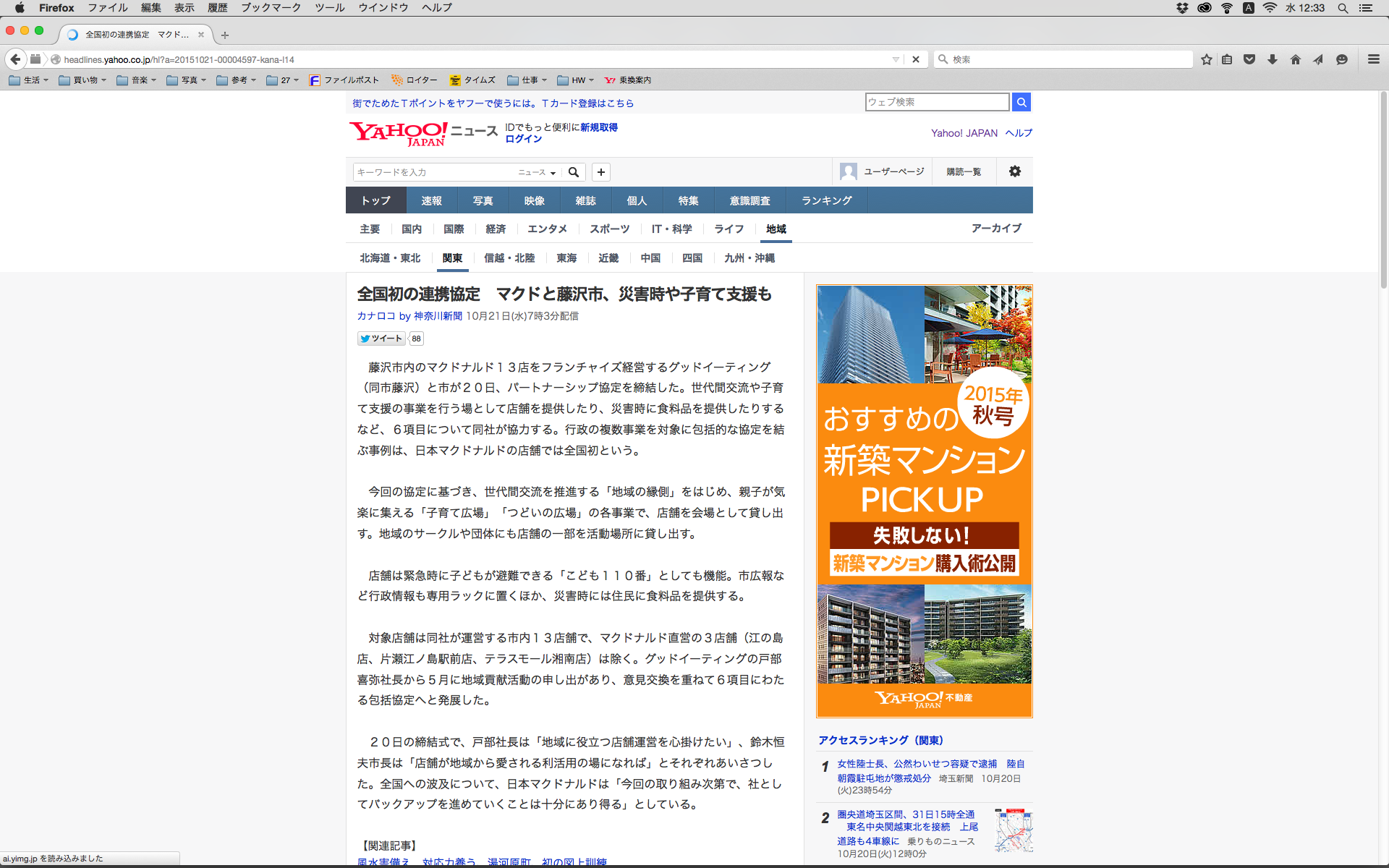Open the ブックマーク menu in menu bar

[271, 7]
